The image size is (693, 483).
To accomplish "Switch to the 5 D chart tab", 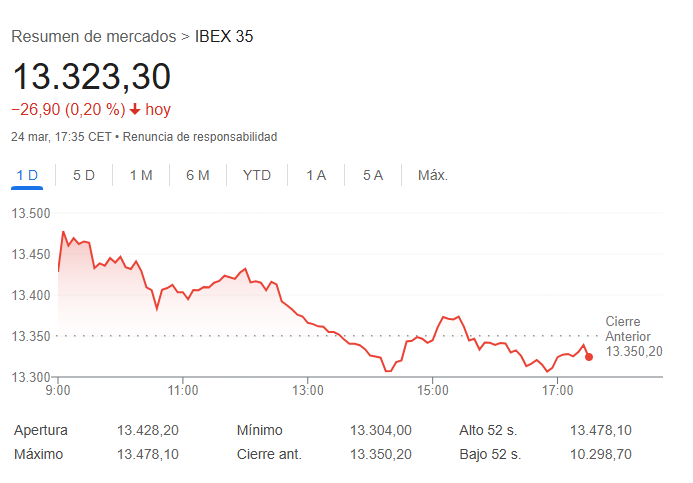I will tap(84, 175).
